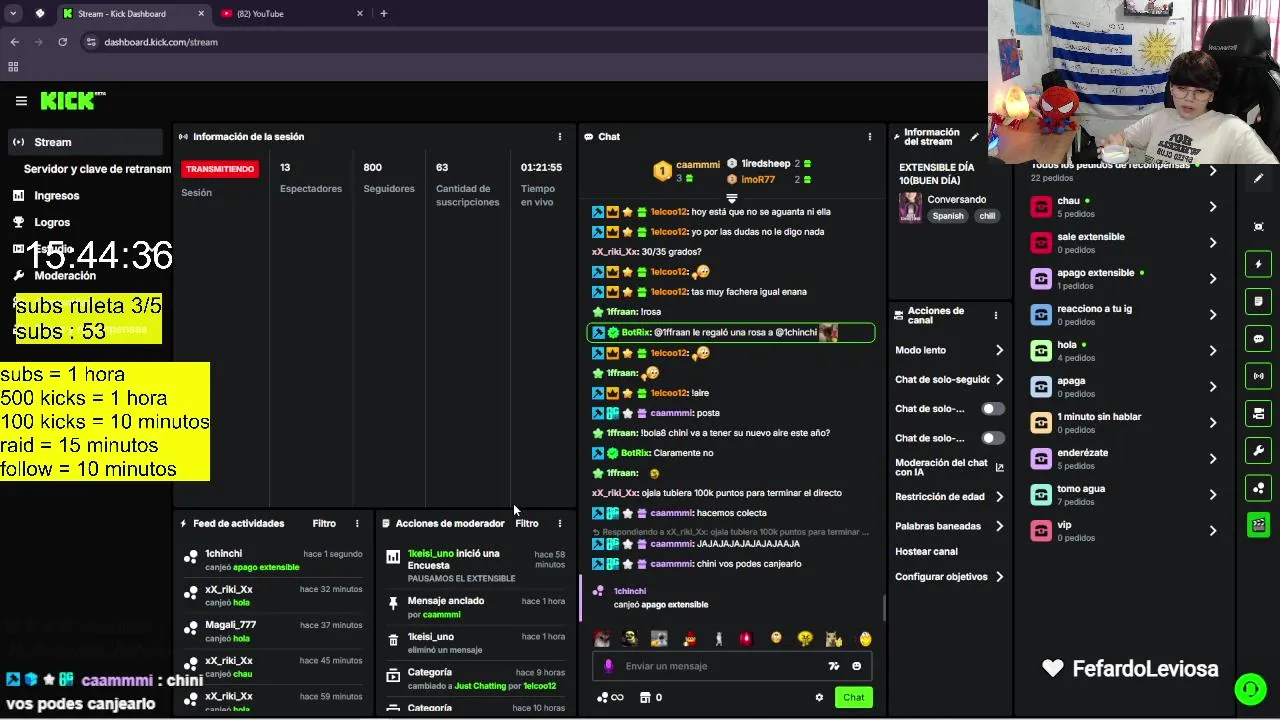
Task: Click the pencil icon in the right sidebar
Action: tap(1259, 178)
